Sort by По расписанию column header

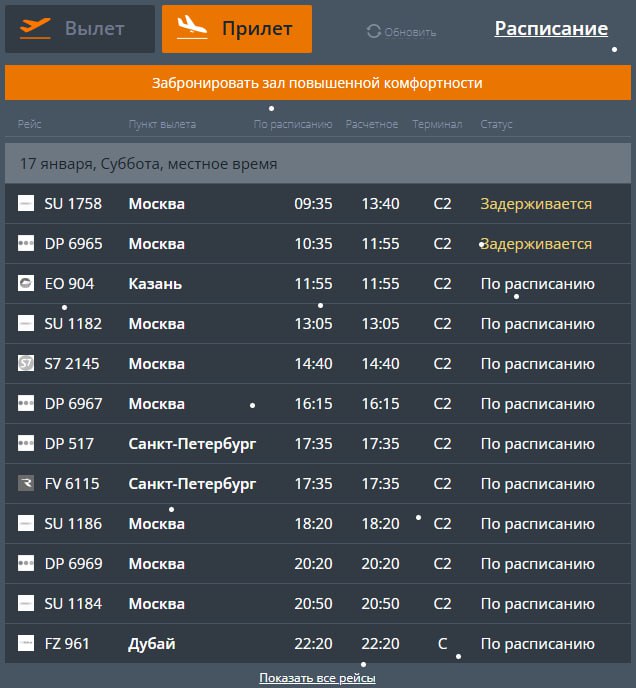point(292,125)
